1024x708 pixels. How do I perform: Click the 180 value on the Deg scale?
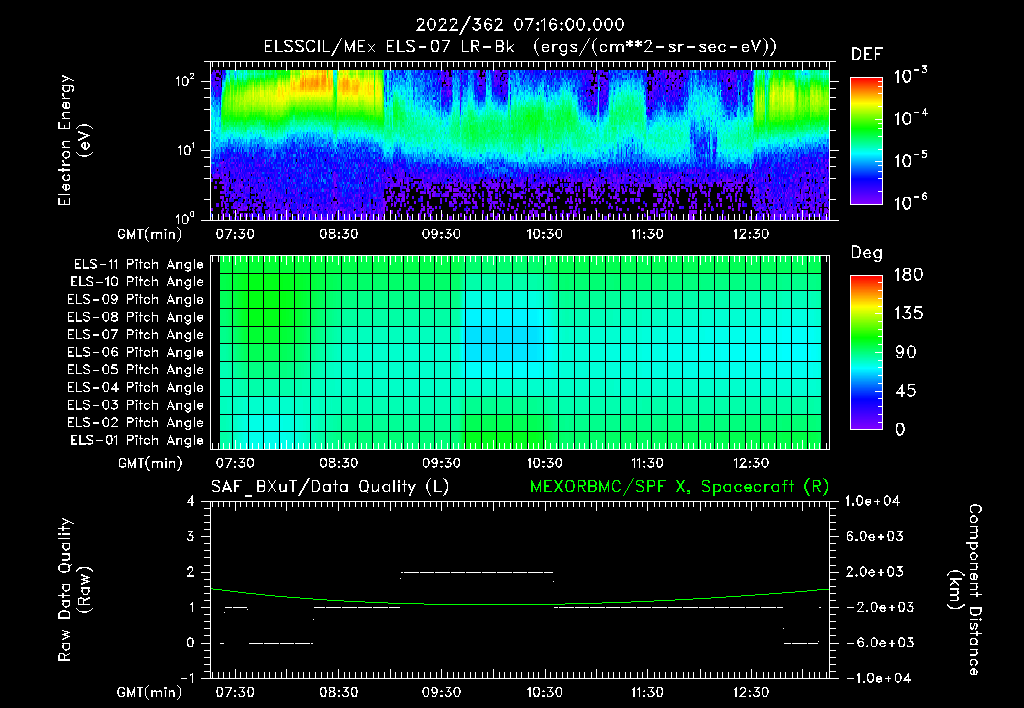908,274
